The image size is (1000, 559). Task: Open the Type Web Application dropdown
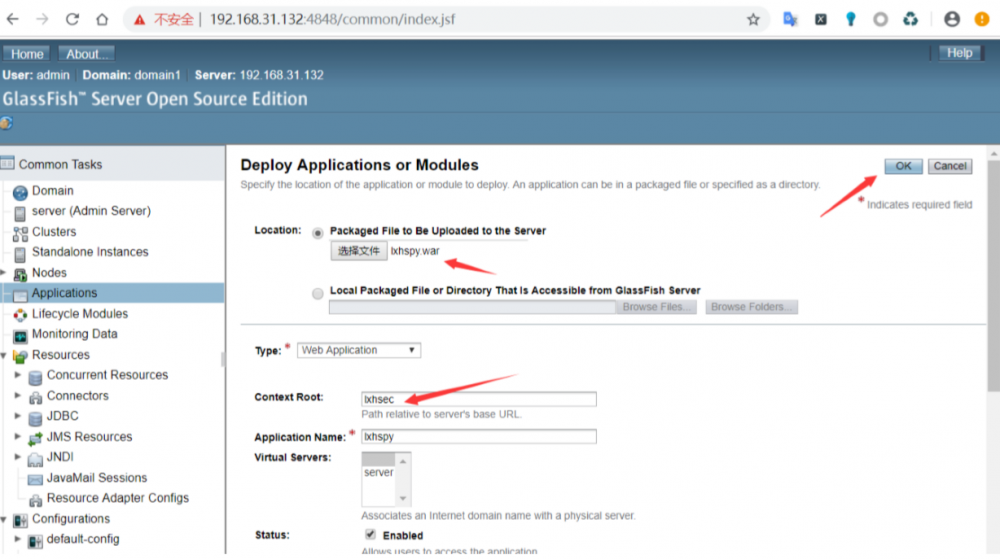pos(358,350)
